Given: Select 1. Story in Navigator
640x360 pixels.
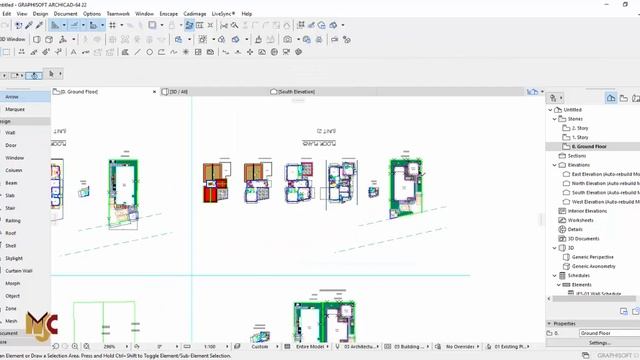Looking at the screenshot, I should pos(580,138).
